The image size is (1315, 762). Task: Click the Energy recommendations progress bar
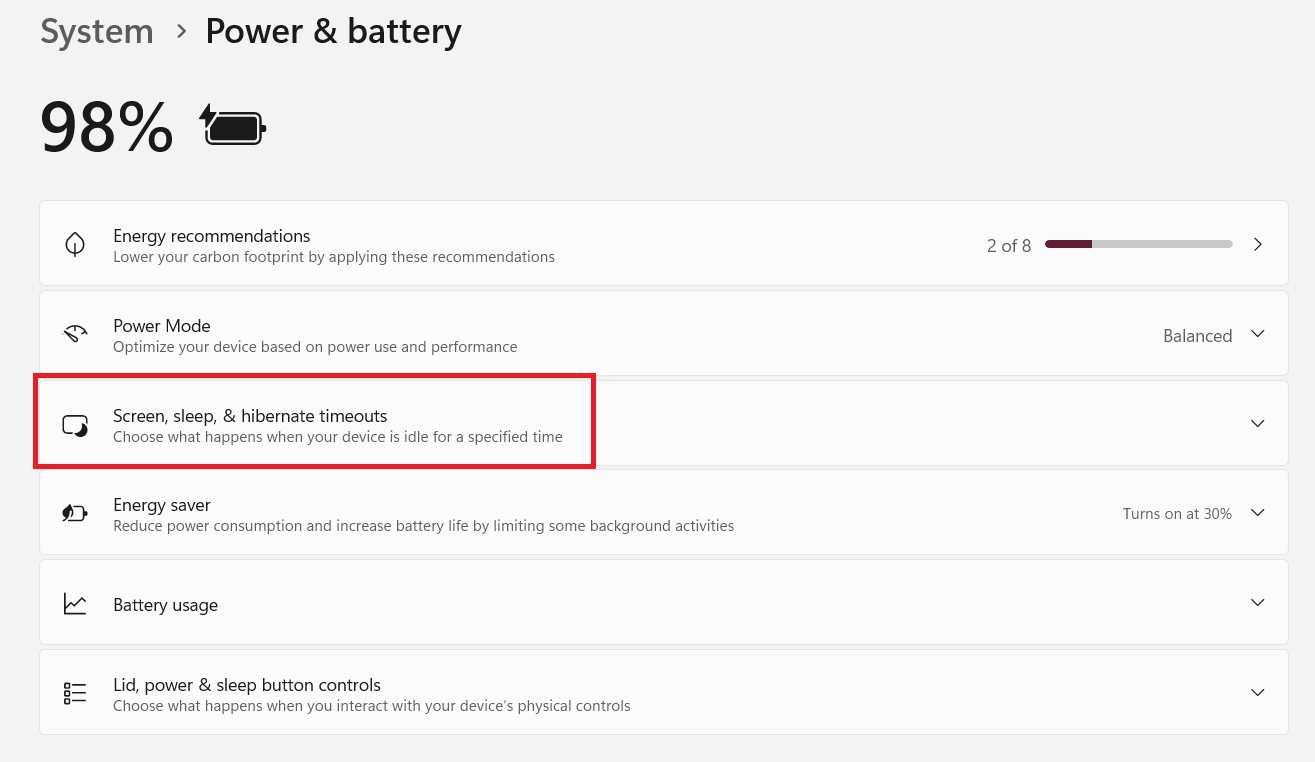(1139, 244)
